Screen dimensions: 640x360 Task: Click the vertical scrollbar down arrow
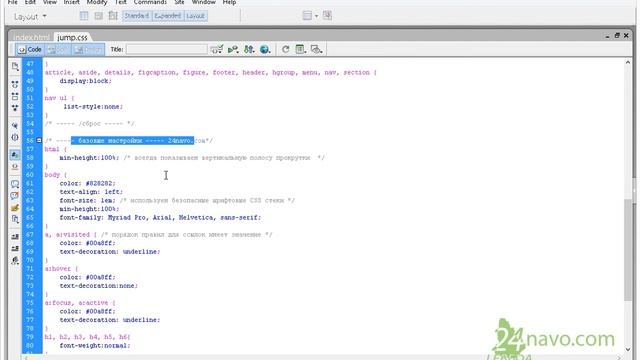(628, 349)
